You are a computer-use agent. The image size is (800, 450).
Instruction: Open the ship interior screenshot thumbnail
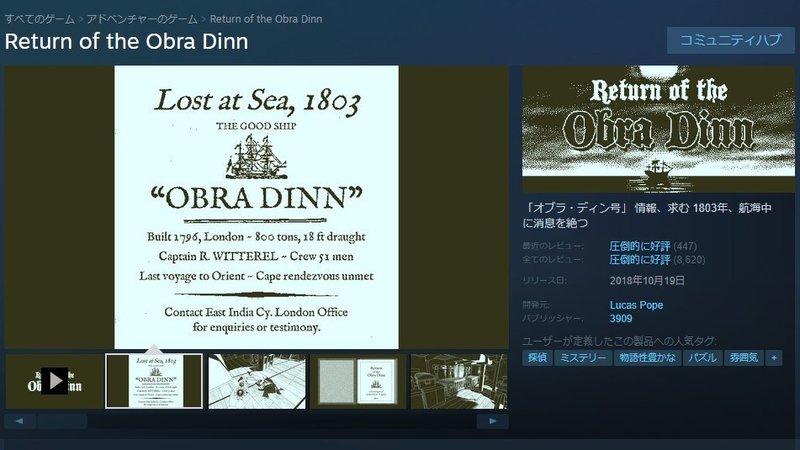459,381
